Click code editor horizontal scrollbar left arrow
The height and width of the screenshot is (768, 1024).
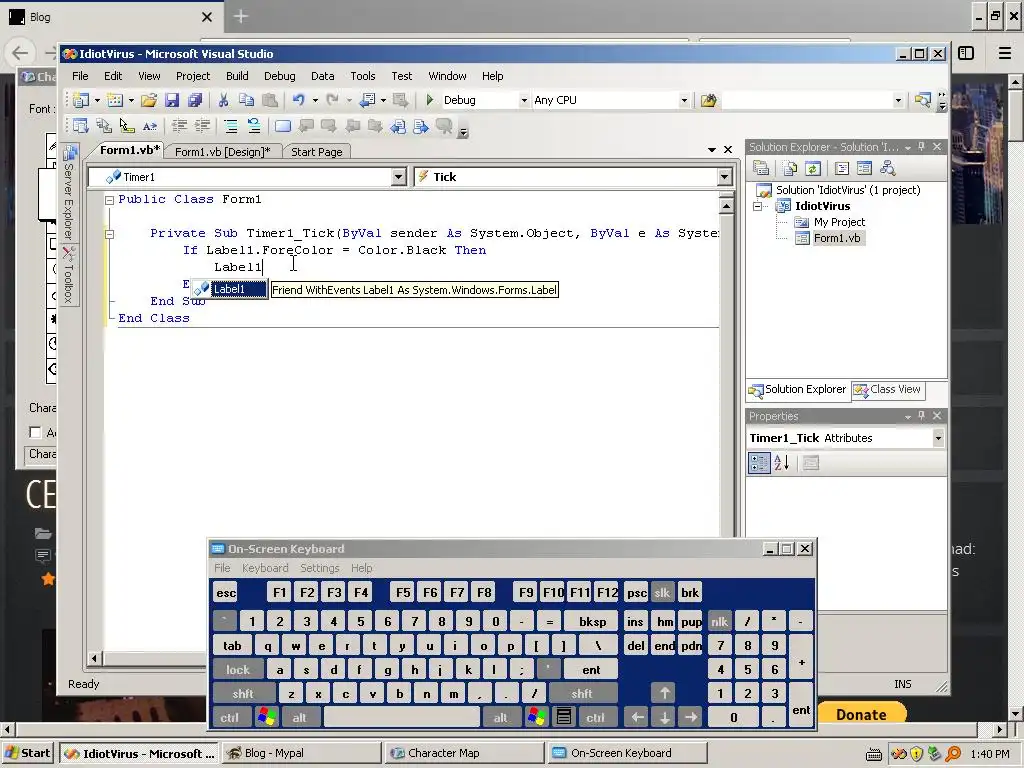95,658
